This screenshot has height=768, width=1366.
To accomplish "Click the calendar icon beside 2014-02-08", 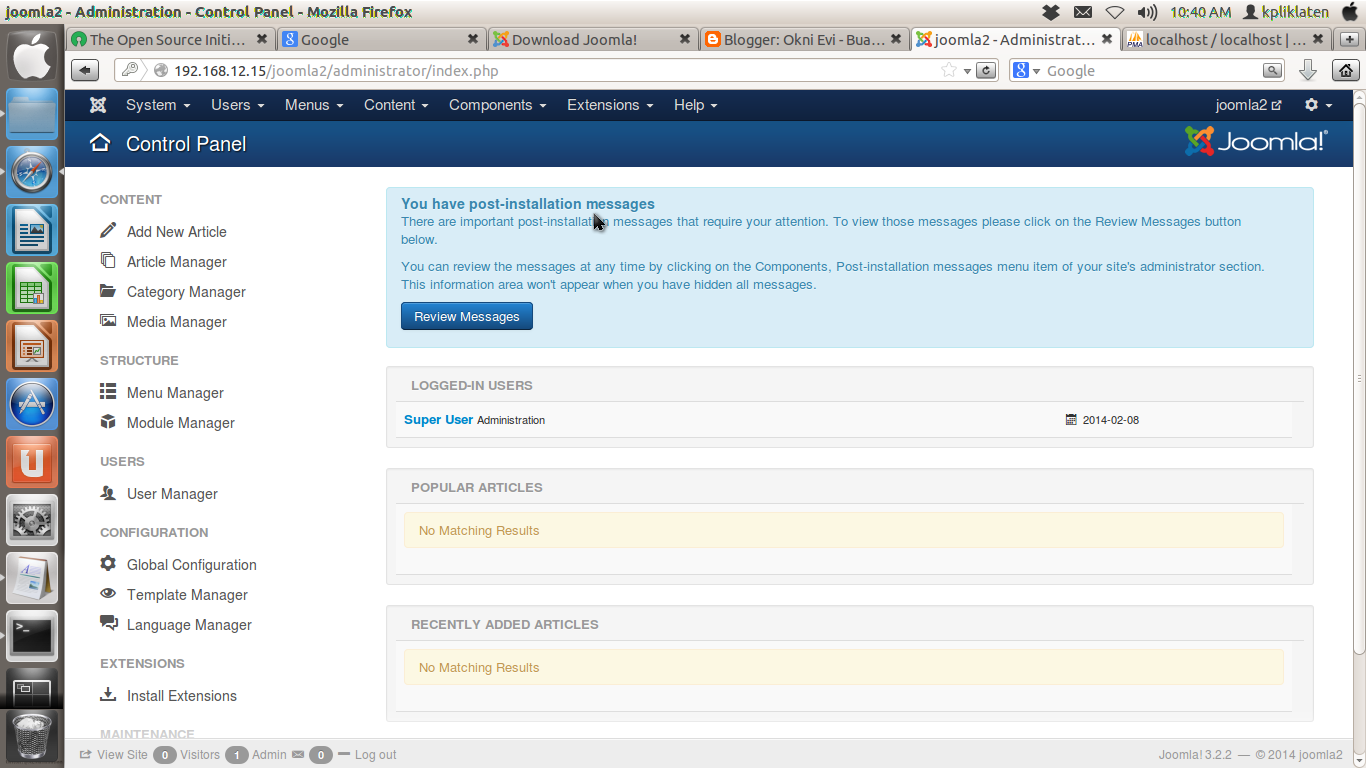I will (1071, 420).
